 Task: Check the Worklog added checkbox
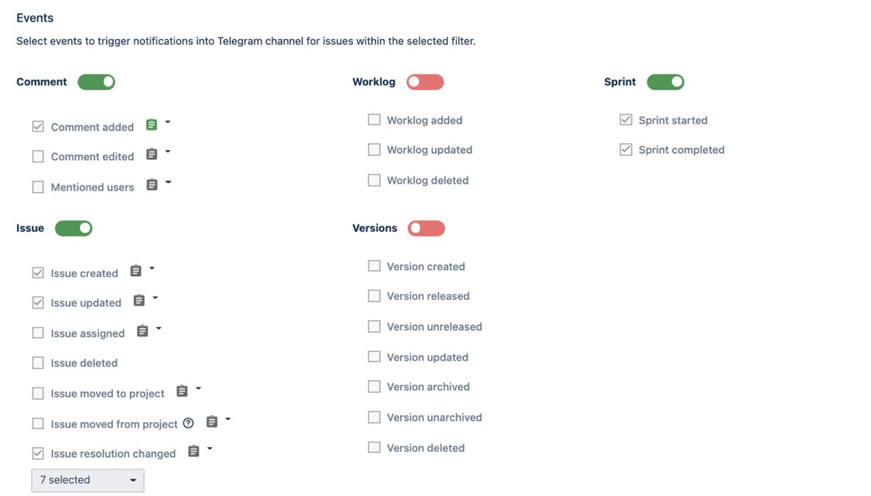[x=374, y=120]
